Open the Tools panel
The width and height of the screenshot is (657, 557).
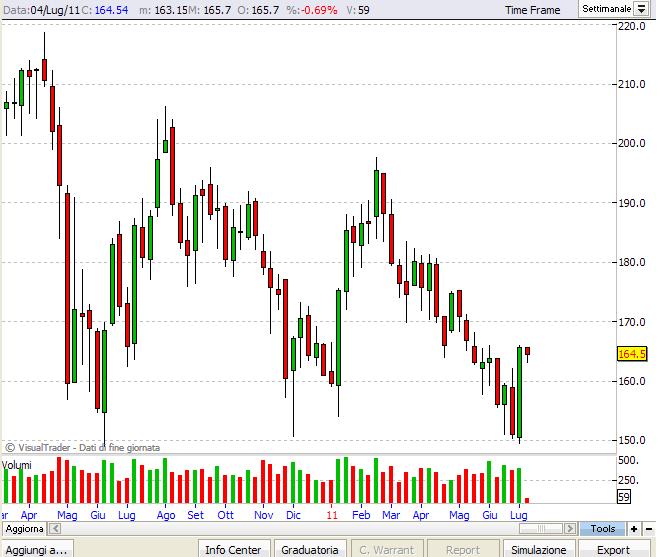coord(602,528)
